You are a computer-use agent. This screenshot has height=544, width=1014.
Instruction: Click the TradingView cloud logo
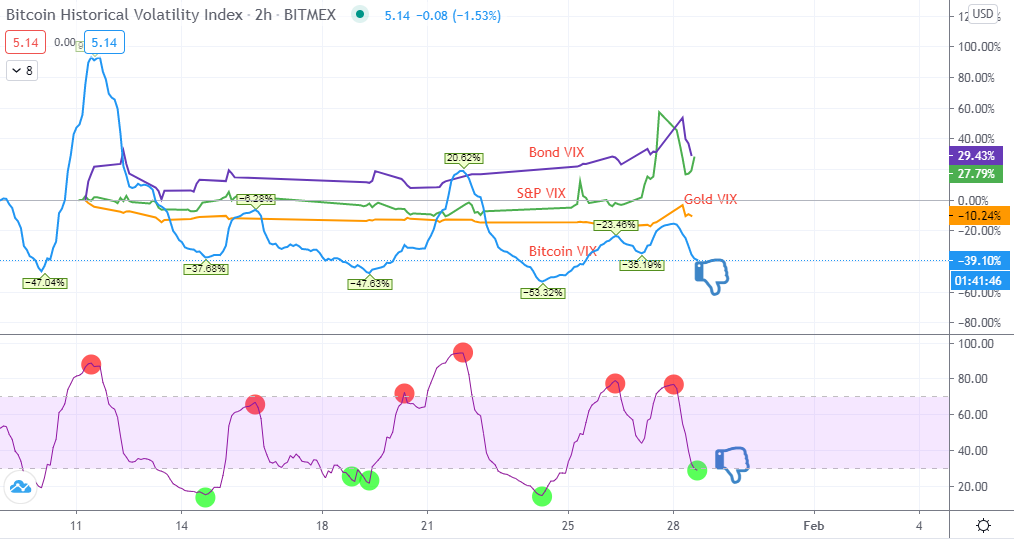(x=20, y=487)
